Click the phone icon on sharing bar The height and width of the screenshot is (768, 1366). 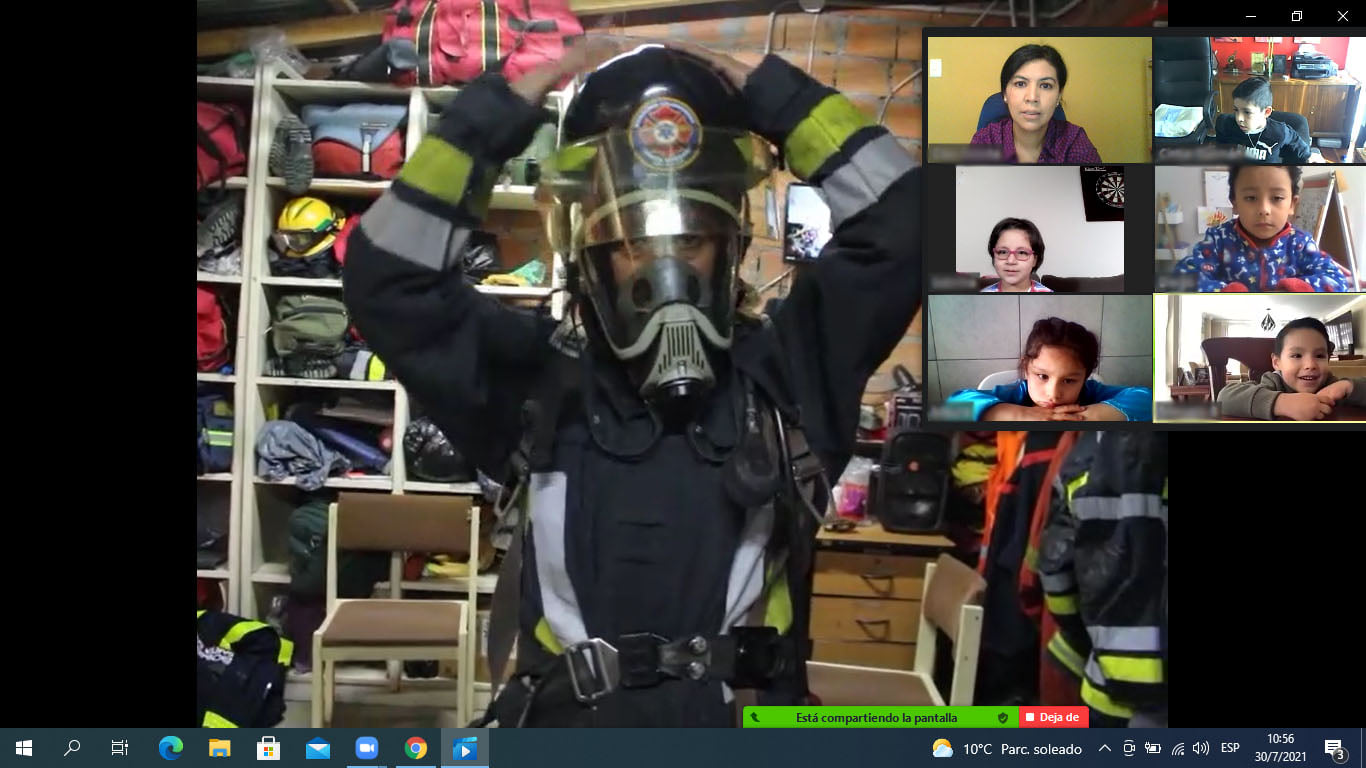click(x=755, y=717)
